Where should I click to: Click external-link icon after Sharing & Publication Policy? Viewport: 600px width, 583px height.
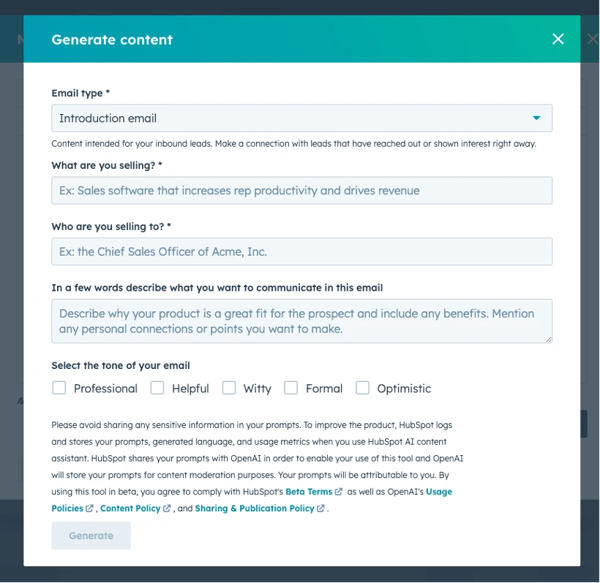coord(321,508)
